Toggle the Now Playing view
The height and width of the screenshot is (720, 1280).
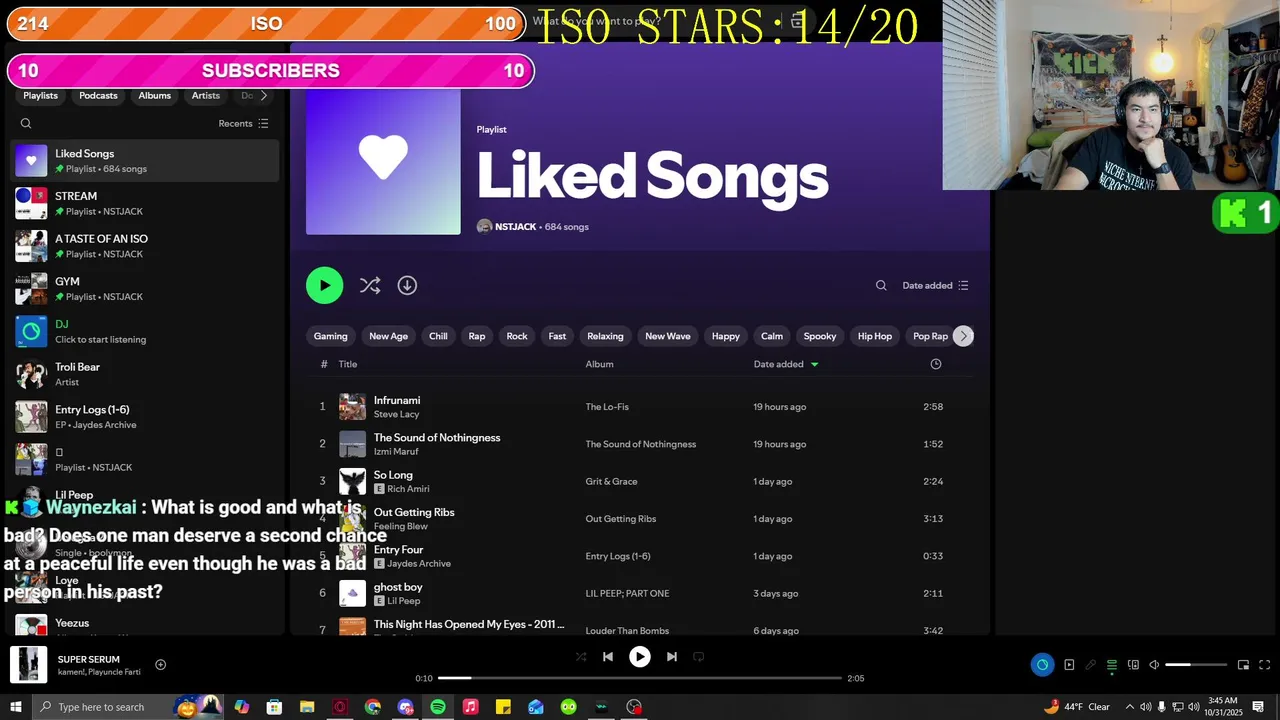[1069, 665]
